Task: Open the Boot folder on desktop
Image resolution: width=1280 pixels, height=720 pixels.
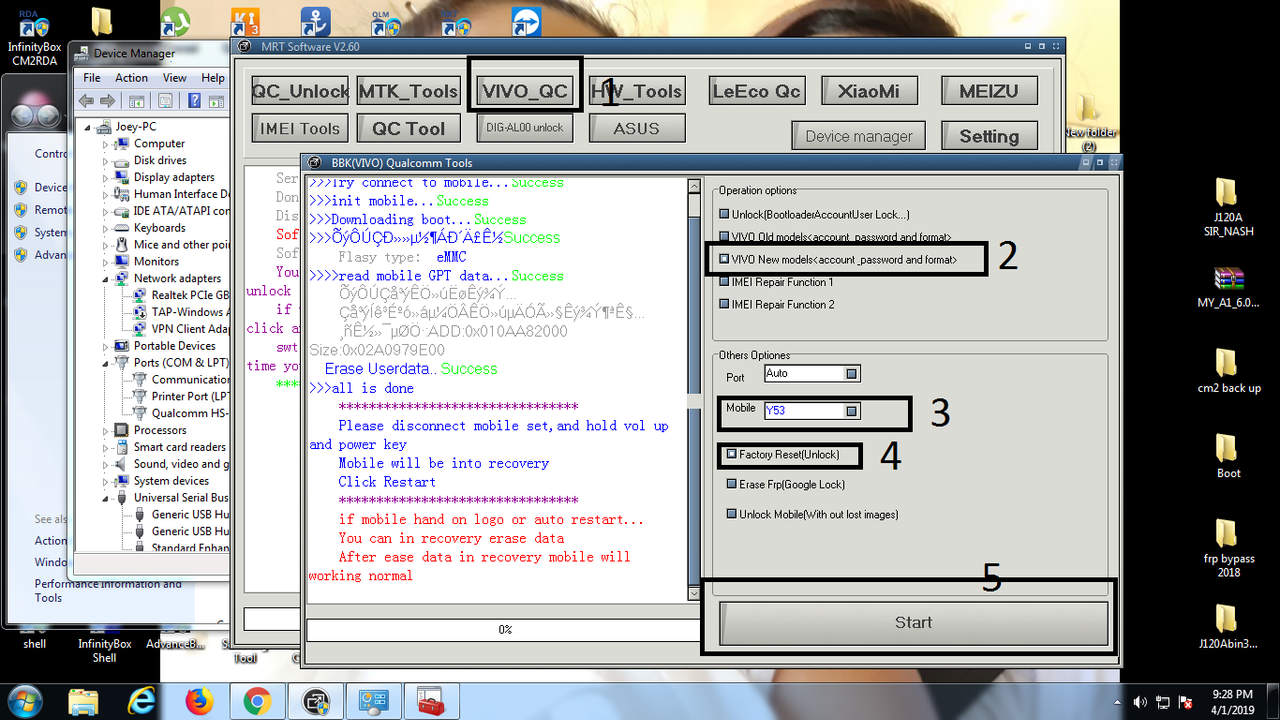Action: coord(1228,456)
